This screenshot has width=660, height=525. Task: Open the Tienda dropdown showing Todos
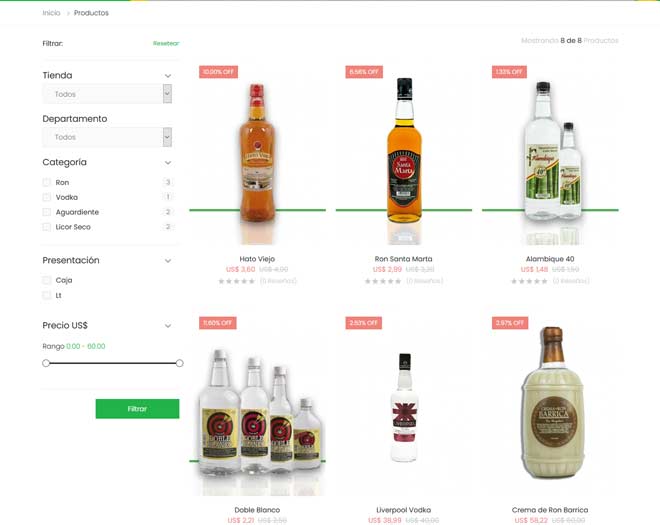click(107, 94)
